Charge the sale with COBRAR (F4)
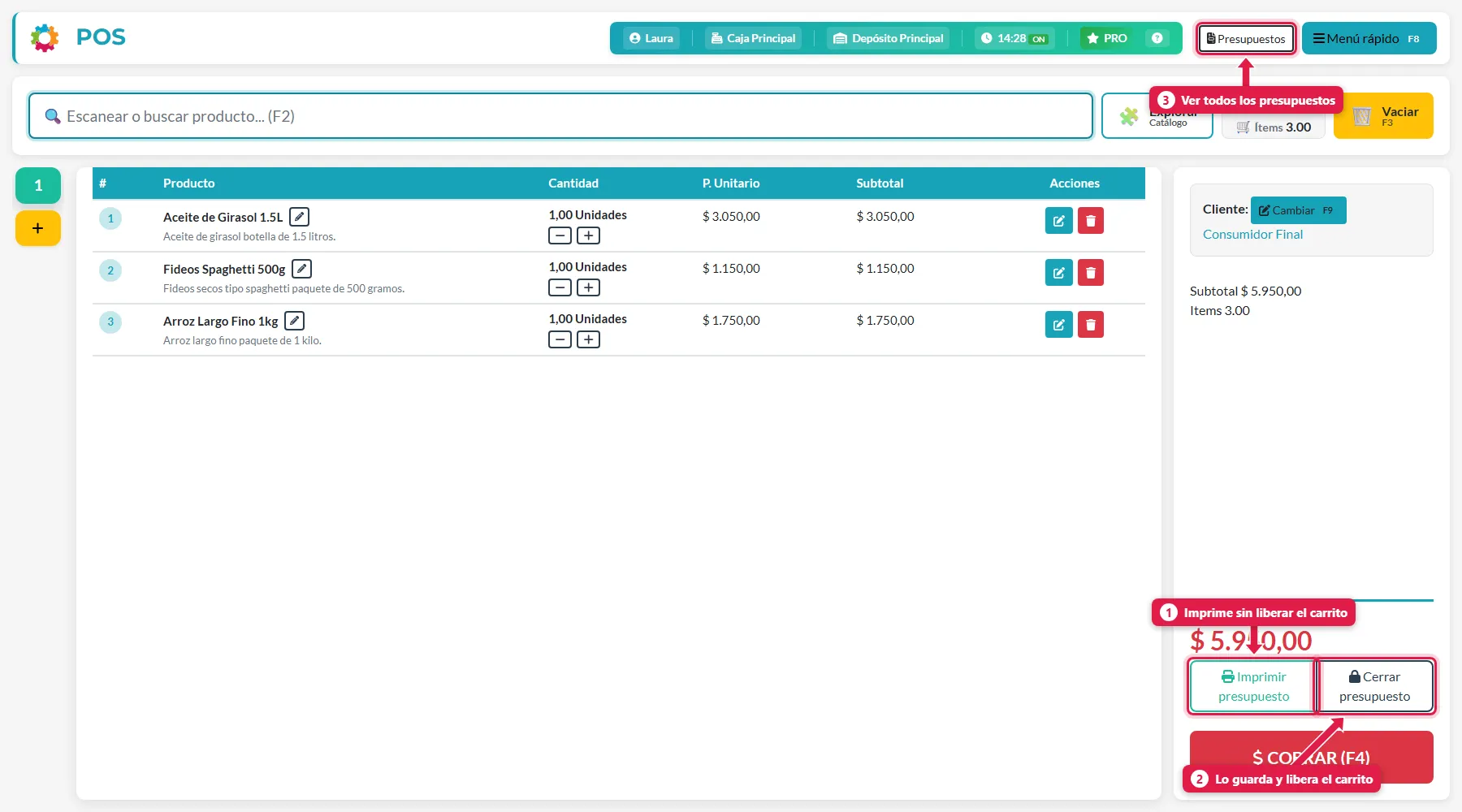1462x812 pixels. 1311,757
